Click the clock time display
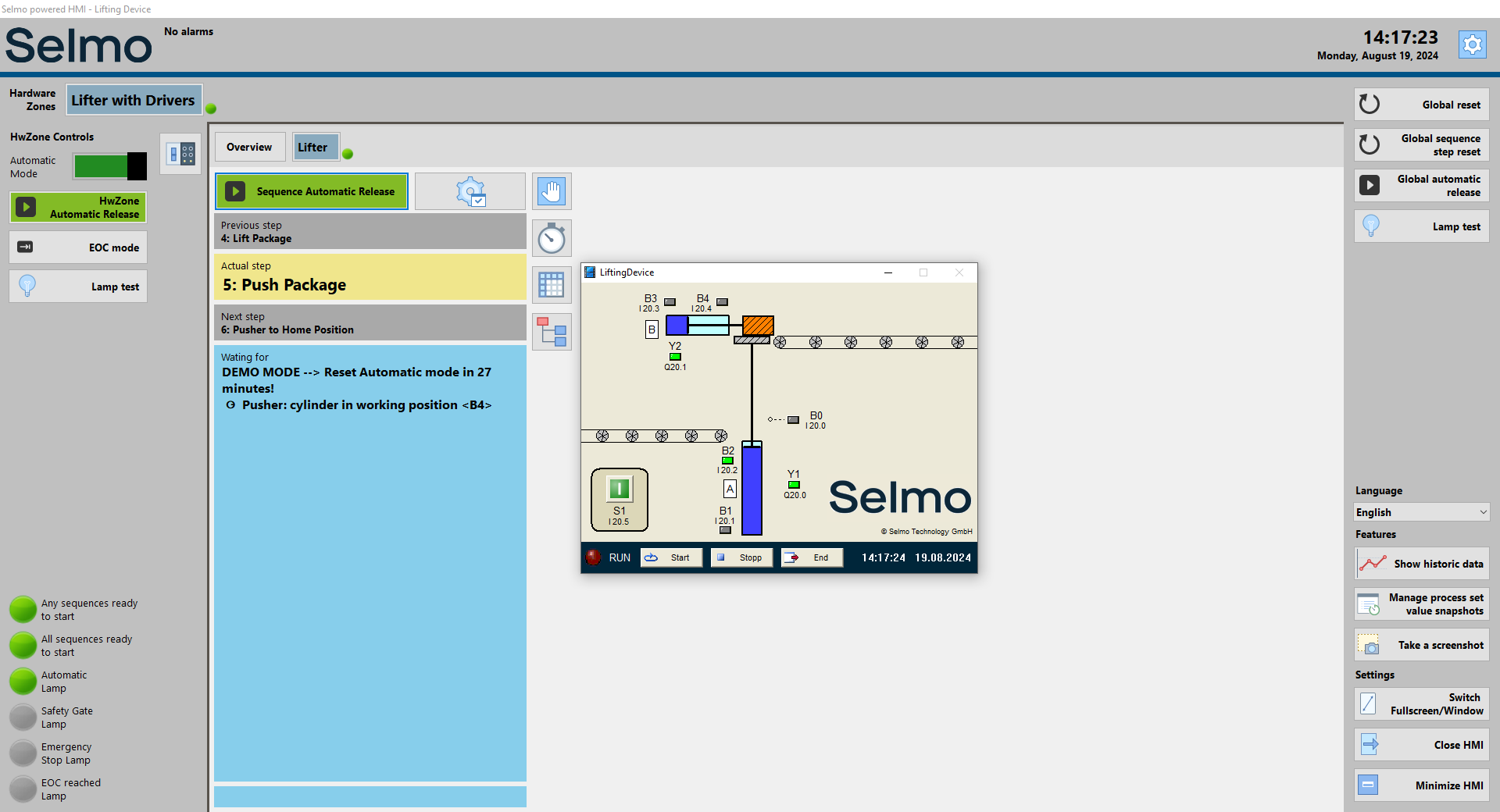Image resolution: width=1500 pixels, height=812 pixels. point(1401,37)
